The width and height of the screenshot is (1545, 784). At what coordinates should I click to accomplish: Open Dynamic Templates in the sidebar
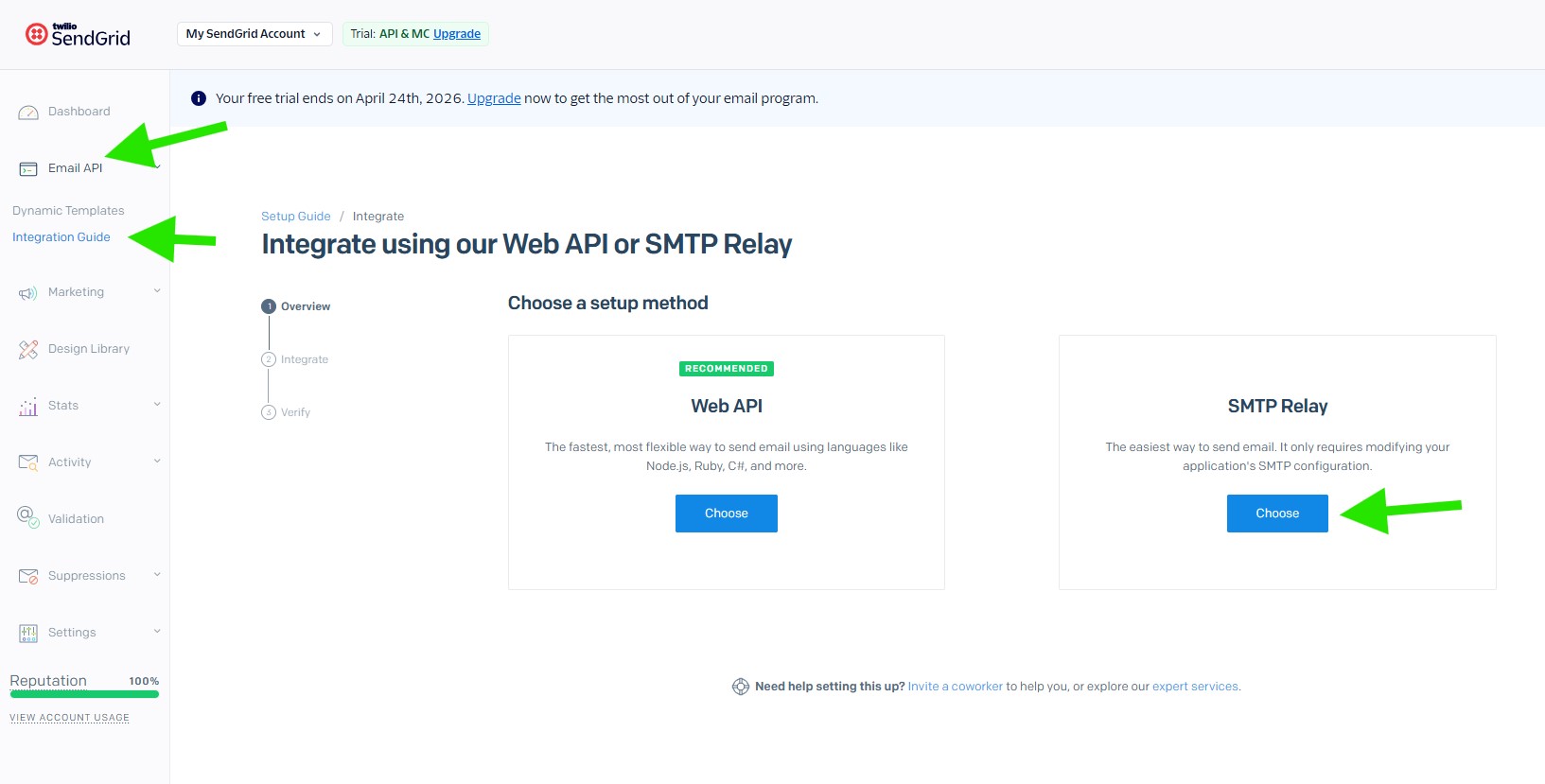click(68, 211)
